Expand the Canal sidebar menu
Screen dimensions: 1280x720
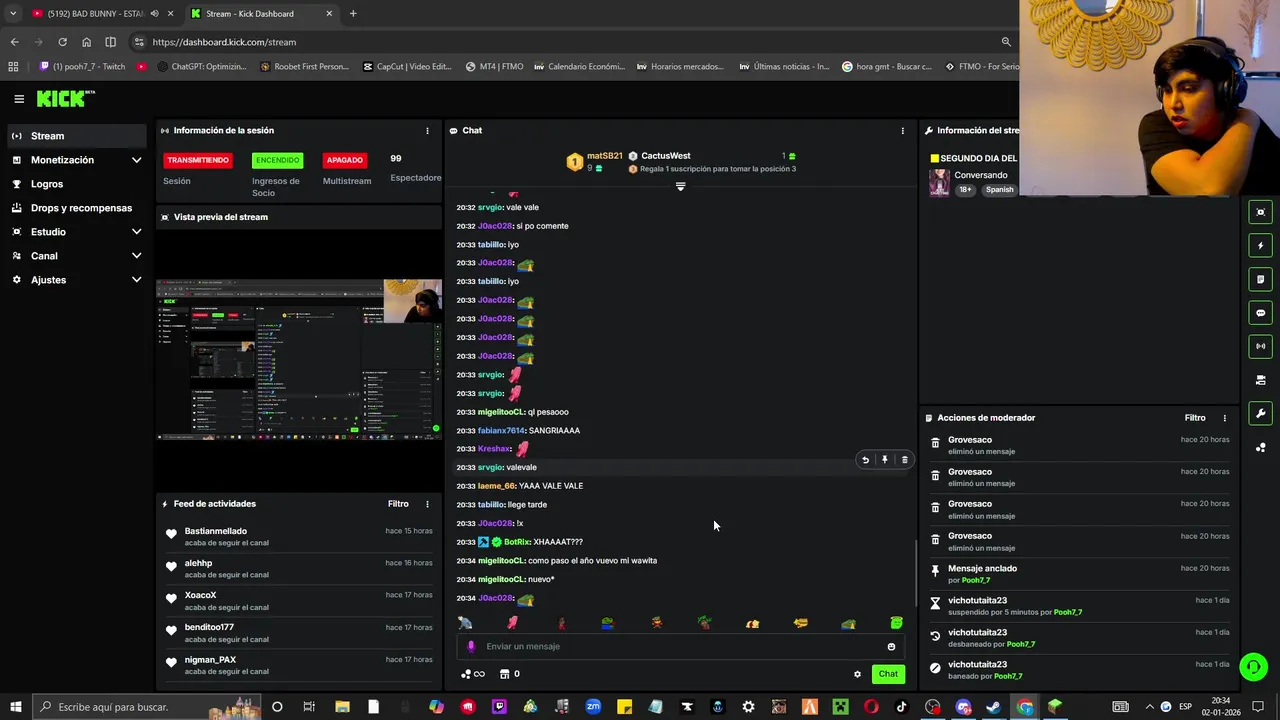coord(76,256)
